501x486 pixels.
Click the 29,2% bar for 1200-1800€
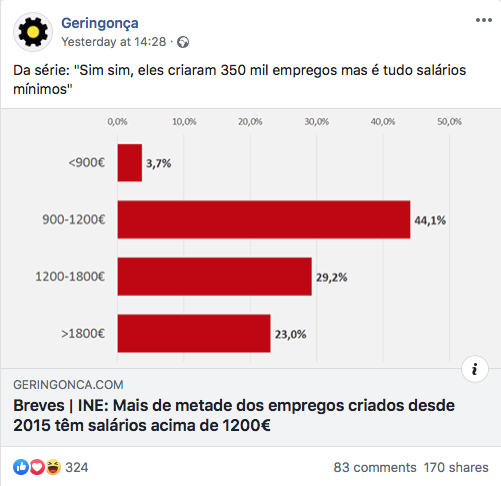click(x=214, y=277)
